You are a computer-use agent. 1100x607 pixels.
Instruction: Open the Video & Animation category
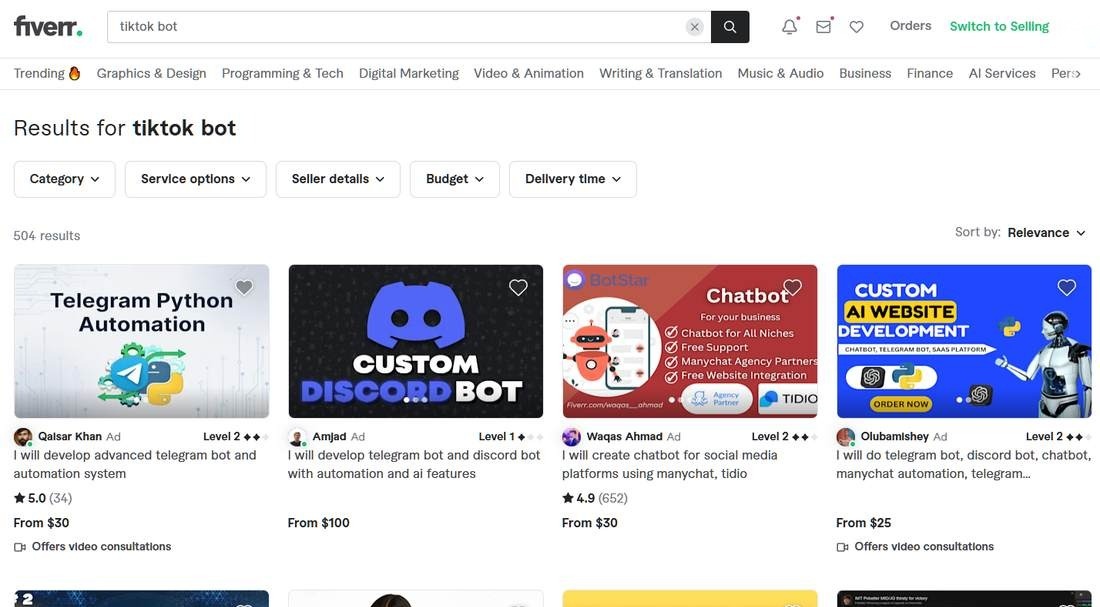(529, 73)
